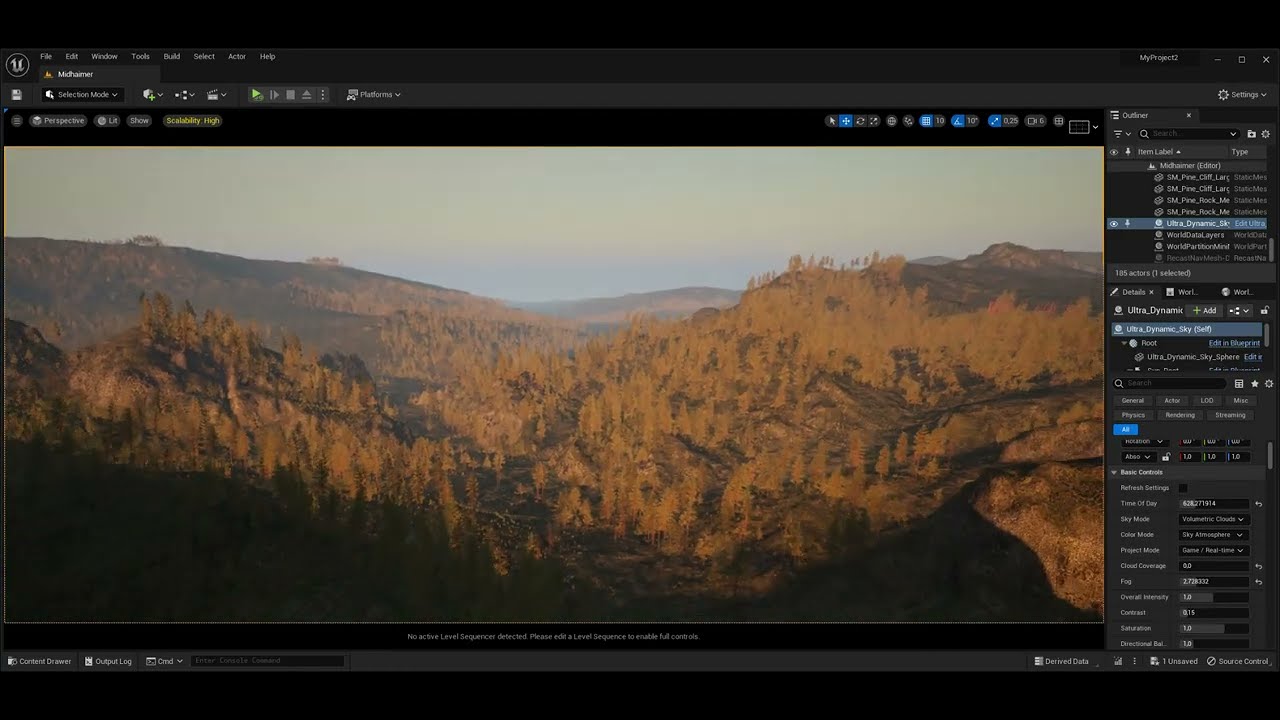Adjust the Saturation slider
The image size is (1280, 720).
[x=1213, y=628]
